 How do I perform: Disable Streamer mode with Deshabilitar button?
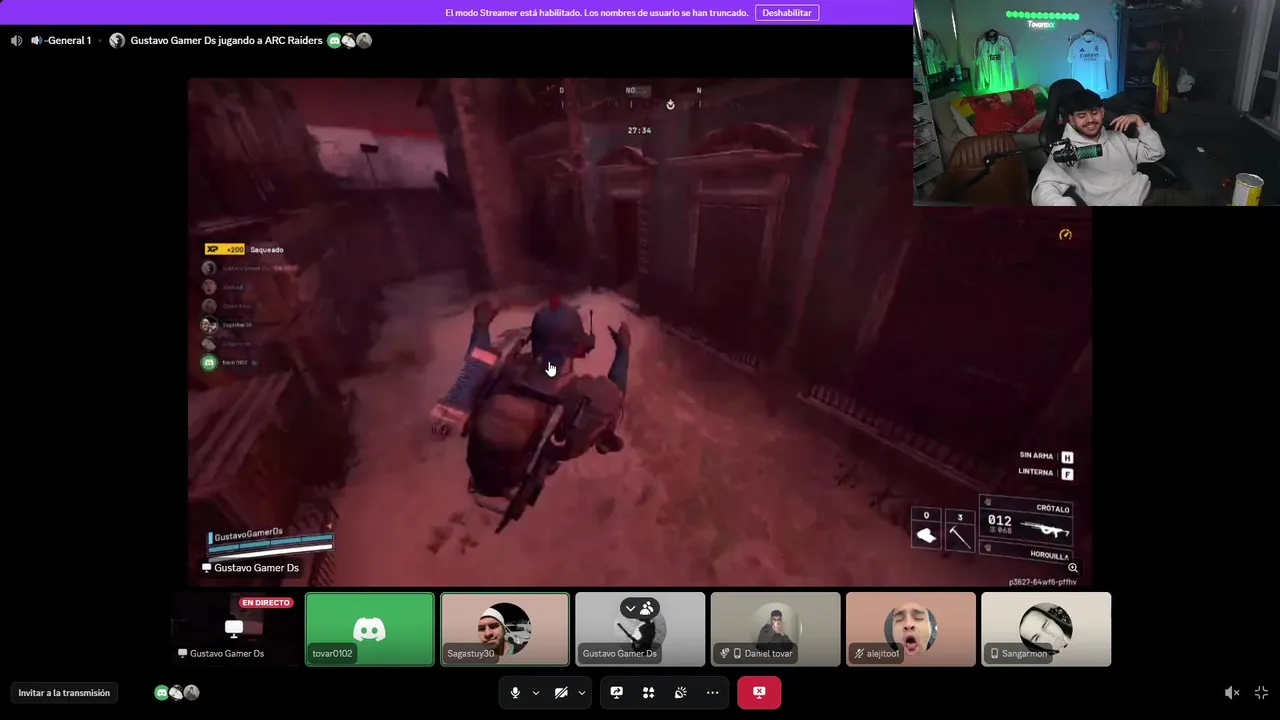[x=787, y=13]
